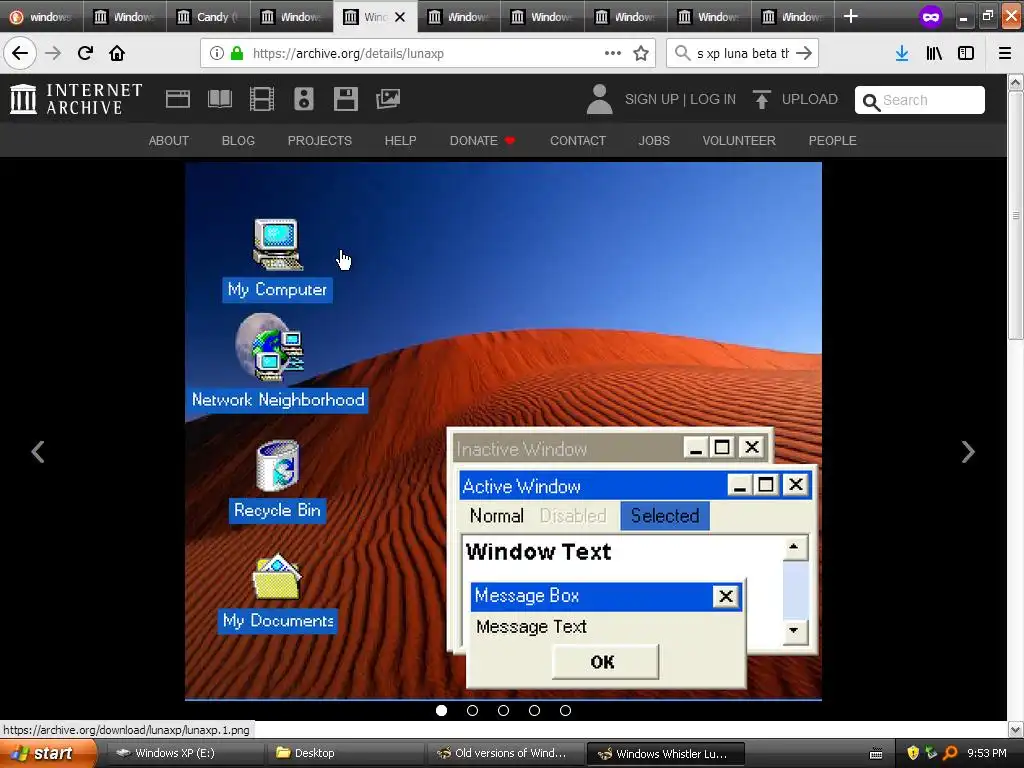Open the CONTACT menu item

pyautogui.click(x=578, y=140)
